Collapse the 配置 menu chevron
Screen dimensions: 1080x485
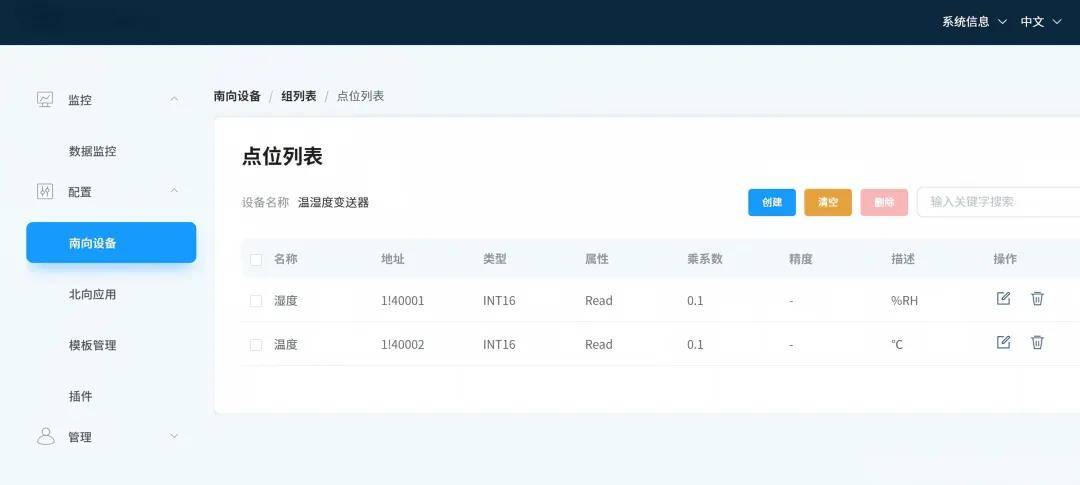coord(174,190)
